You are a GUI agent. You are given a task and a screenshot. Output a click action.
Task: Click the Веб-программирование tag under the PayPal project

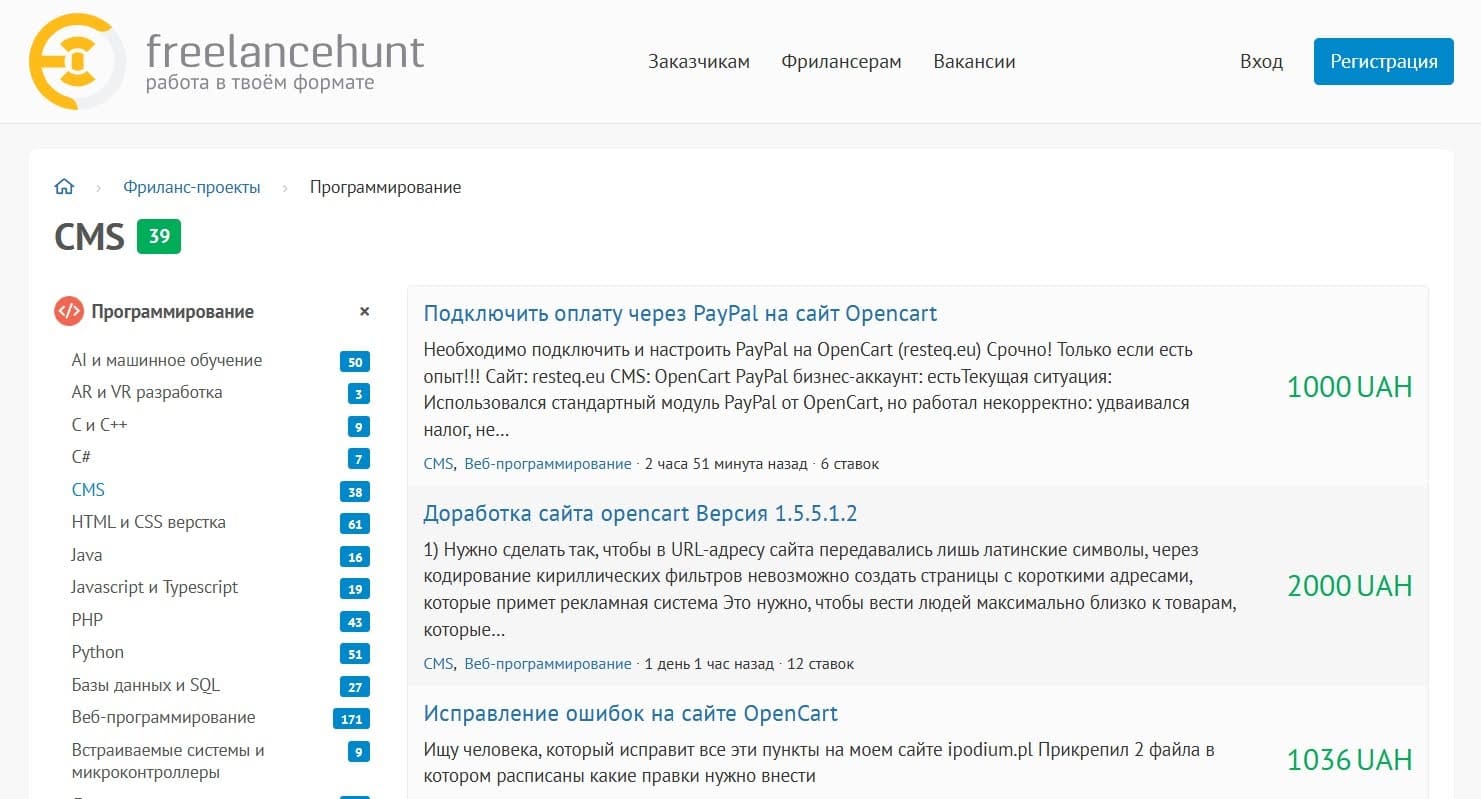tap(547, 463)
